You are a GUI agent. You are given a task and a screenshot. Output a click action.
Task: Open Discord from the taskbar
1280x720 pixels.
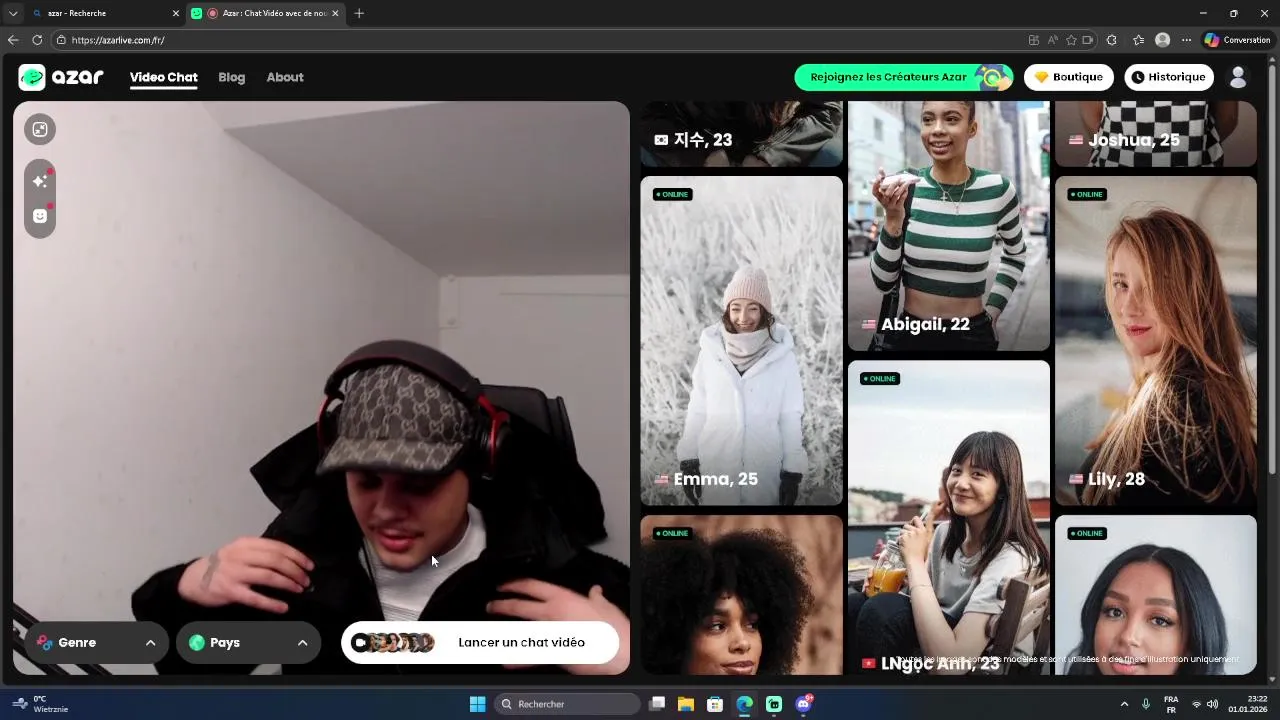tap(803, 704)
